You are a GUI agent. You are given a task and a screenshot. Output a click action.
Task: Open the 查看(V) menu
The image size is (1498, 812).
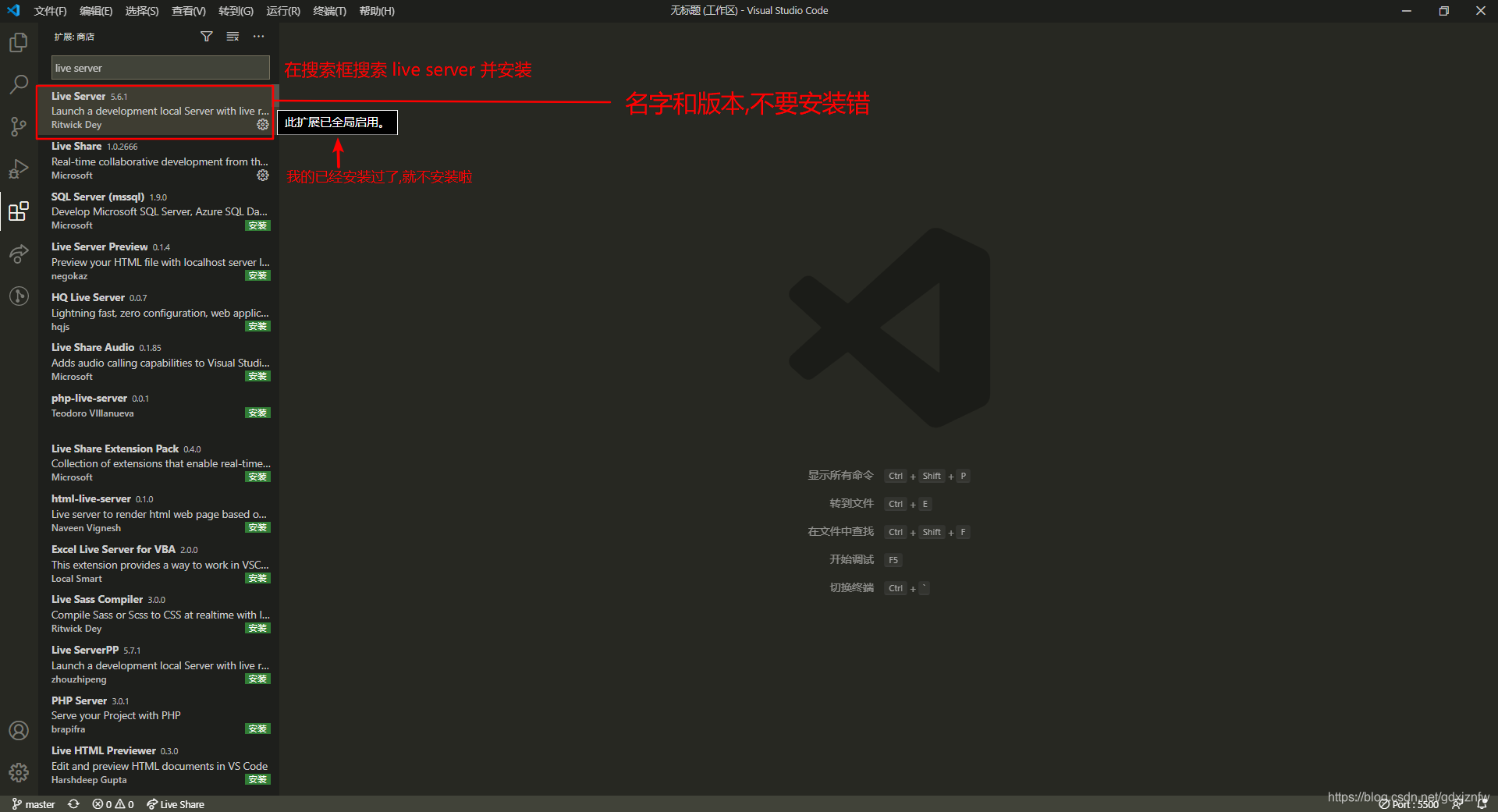point(189,11)
